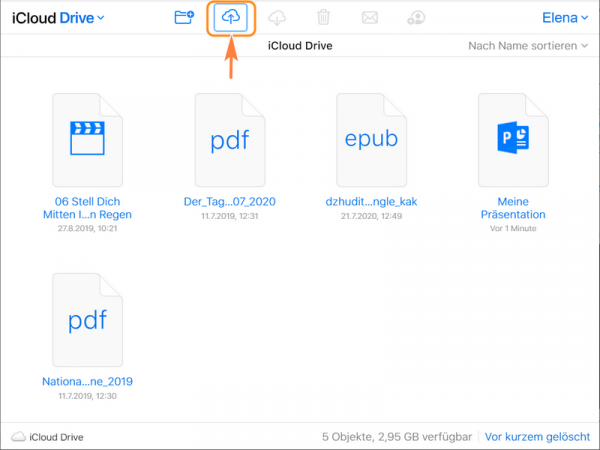
Task: Open the Elena account menu
Action: [x=565, y=18]
